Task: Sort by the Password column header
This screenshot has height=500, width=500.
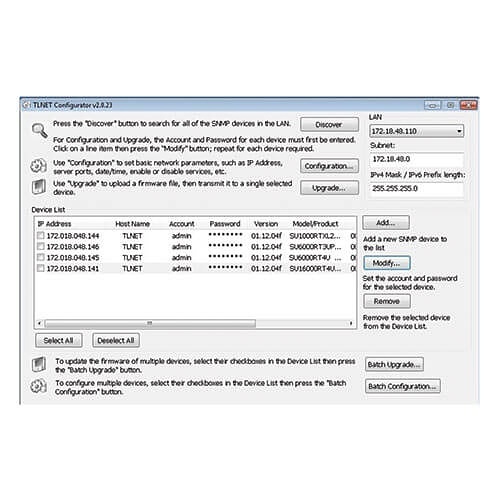Action: coord(225,224)
